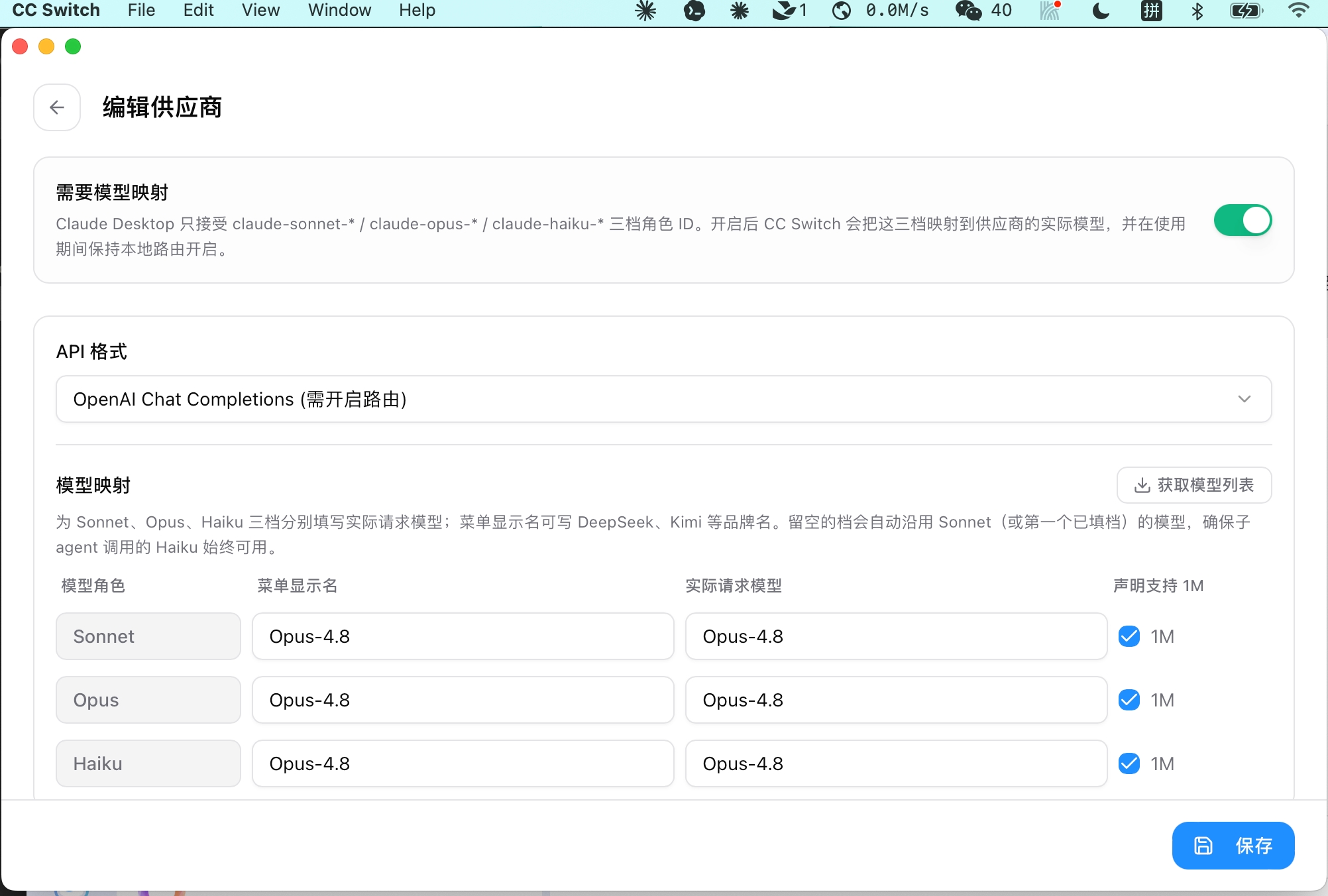Open the CC Switch app menu

[x=56, y=11]
